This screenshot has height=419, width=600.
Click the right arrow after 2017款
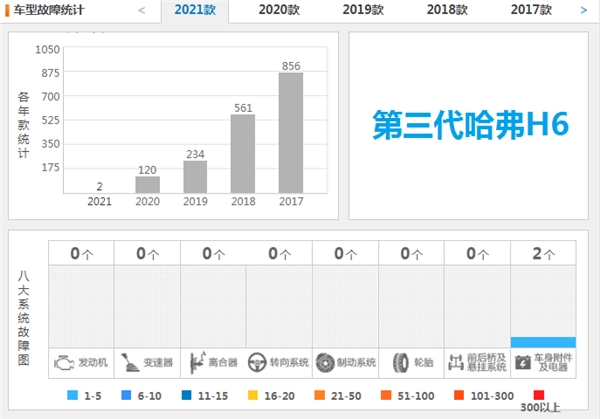point(584,10)
